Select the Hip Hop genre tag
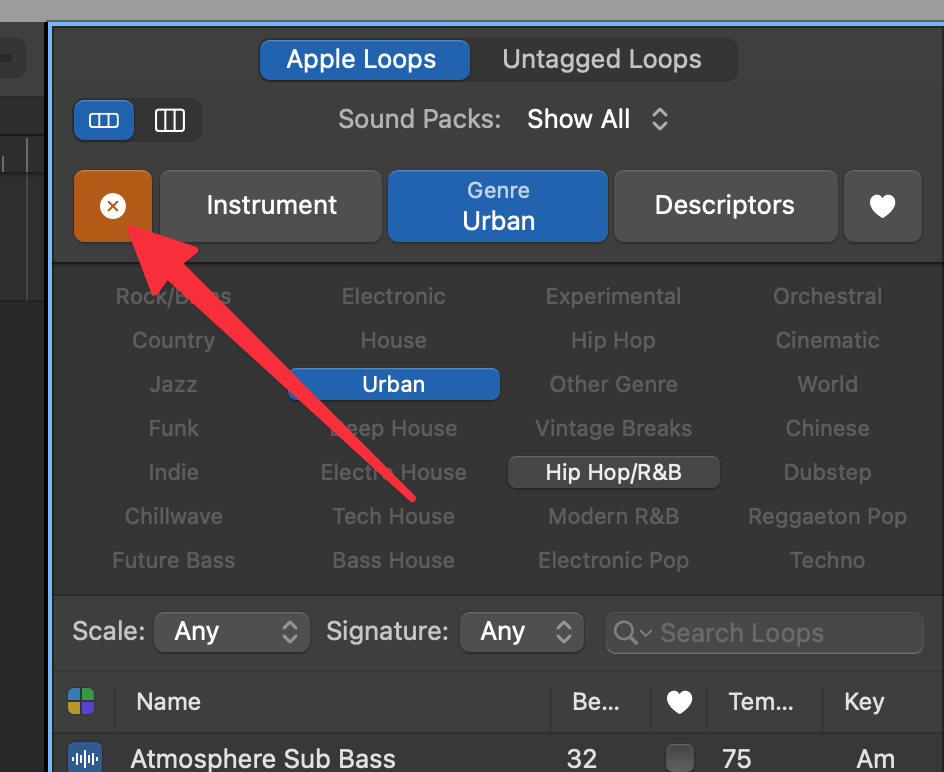This screenshot has height=772, width=944. tap(613, 340)
